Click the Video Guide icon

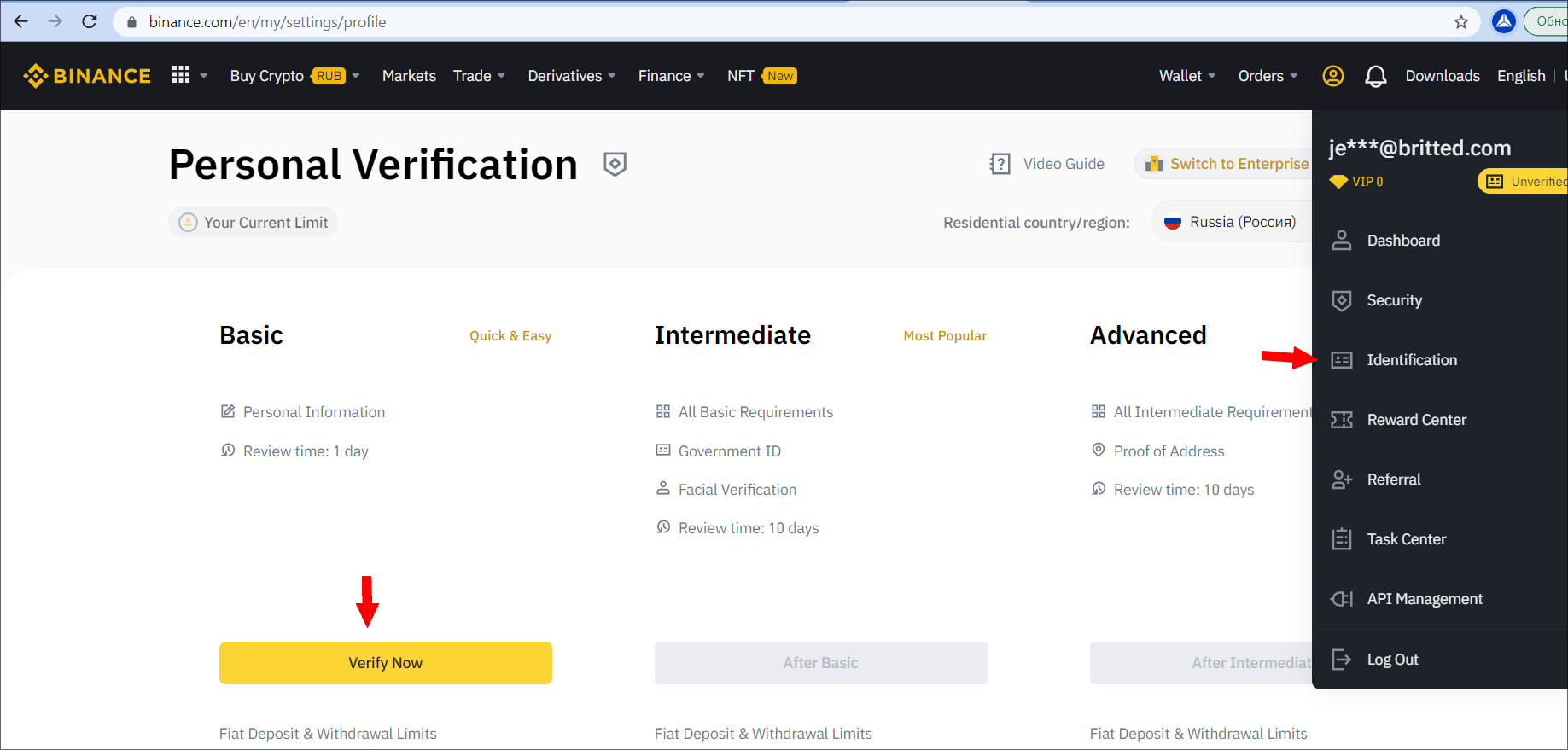coord(1000,164)
